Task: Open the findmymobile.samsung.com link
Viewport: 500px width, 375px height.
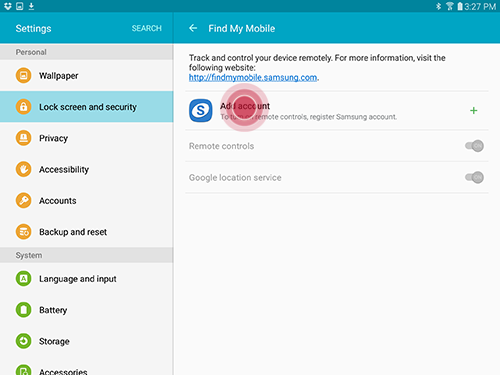Action: (253, 77)
